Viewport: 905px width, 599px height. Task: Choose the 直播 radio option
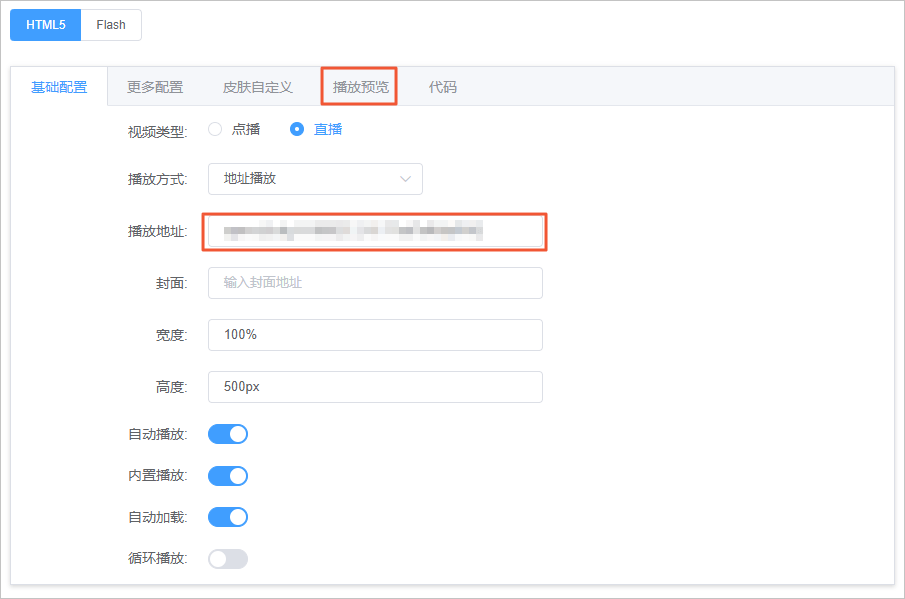pos(297,129)
